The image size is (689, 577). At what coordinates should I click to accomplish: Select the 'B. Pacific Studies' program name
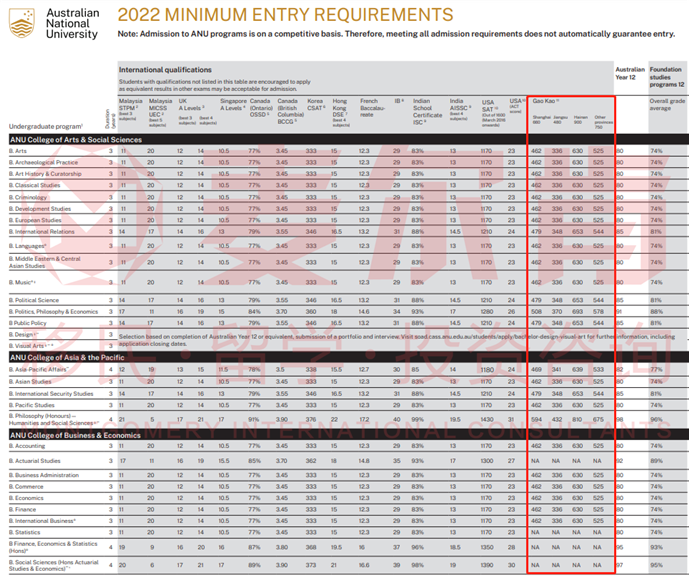[x=32, y=405]
